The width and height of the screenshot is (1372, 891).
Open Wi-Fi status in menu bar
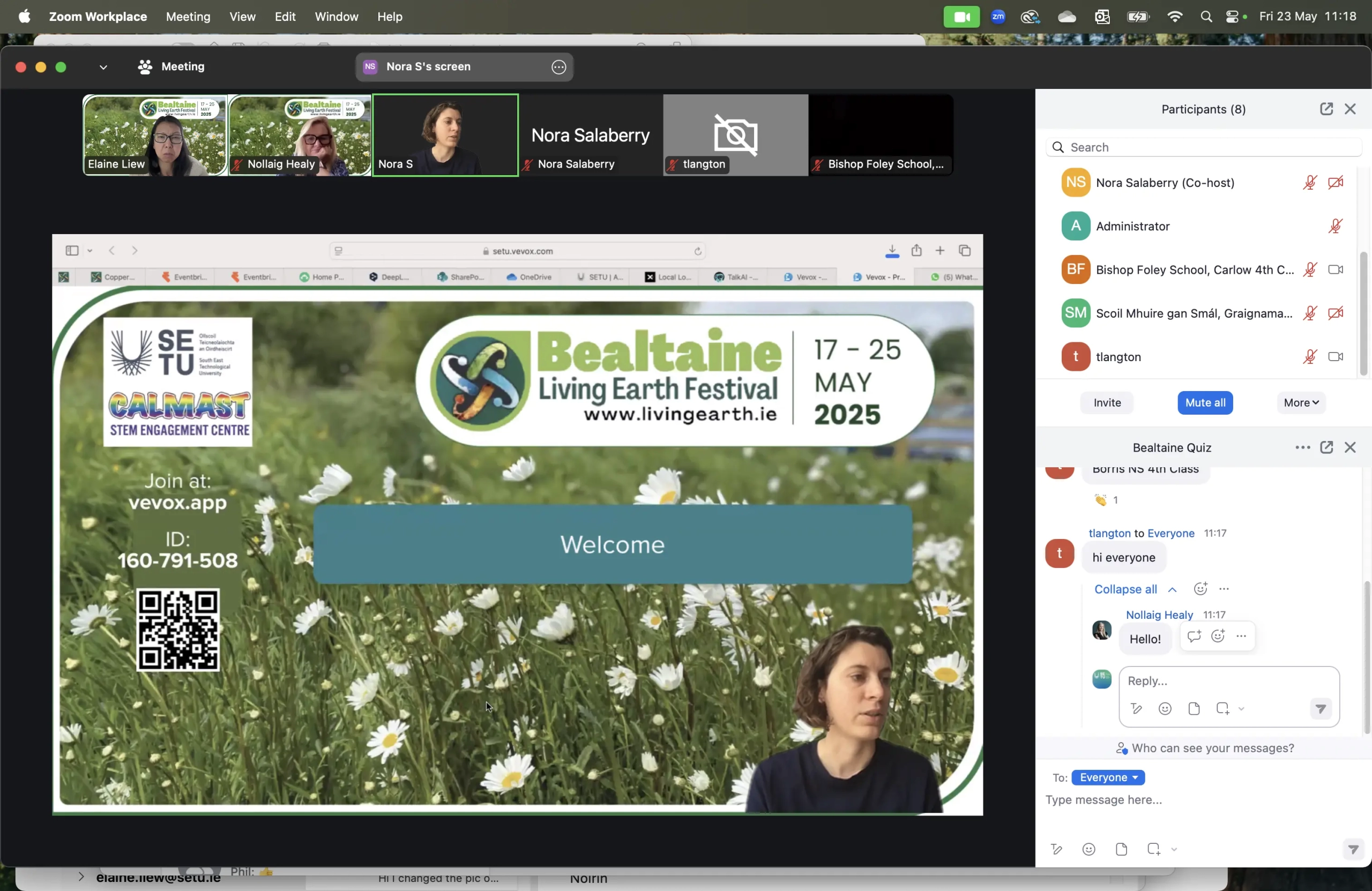point(1174,17)
